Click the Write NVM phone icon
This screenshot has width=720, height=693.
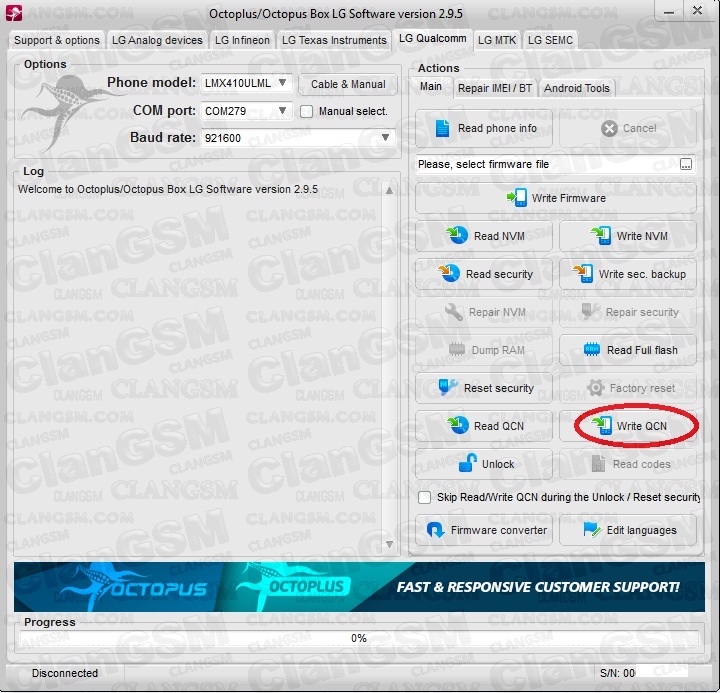[x=601, y=236]
